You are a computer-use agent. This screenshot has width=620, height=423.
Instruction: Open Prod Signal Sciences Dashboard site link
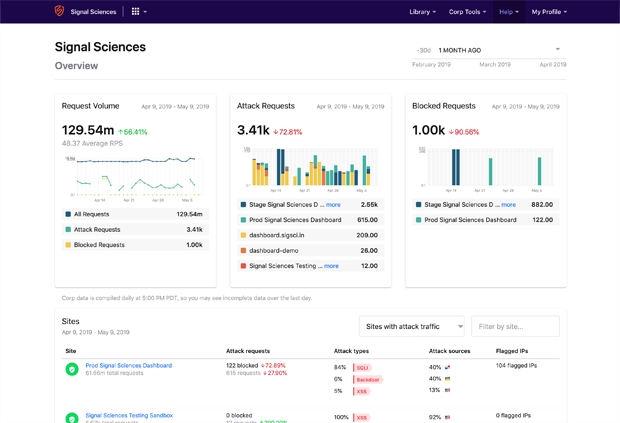(x=128, y=365)
